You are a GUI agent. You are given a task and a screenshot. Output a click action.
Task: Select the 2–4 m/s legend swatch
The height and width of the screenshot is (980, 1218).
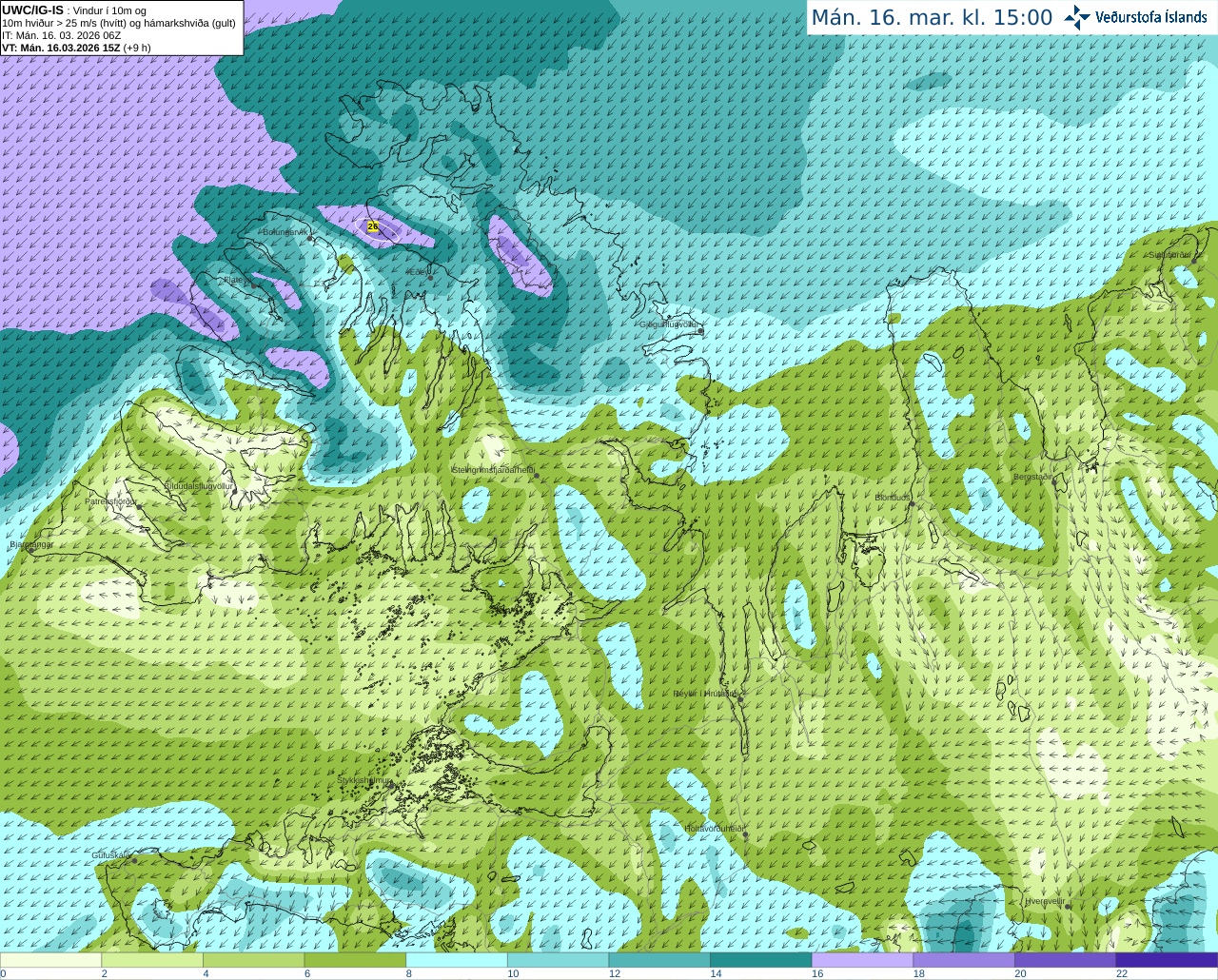click(x=152, y=960)
